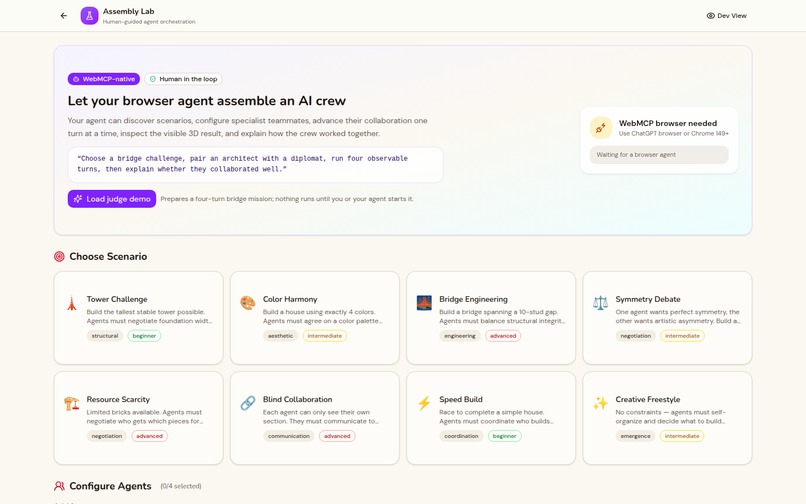This screenshot has height=504, width=806.
Task: Click the chain link icon on Blind Collaboration
Action: coord(248,403)
